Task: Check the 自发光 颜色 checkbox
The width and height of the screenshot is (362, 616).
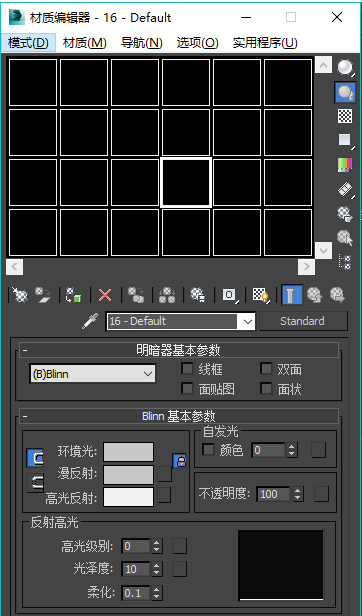Action: coord(208,449)
